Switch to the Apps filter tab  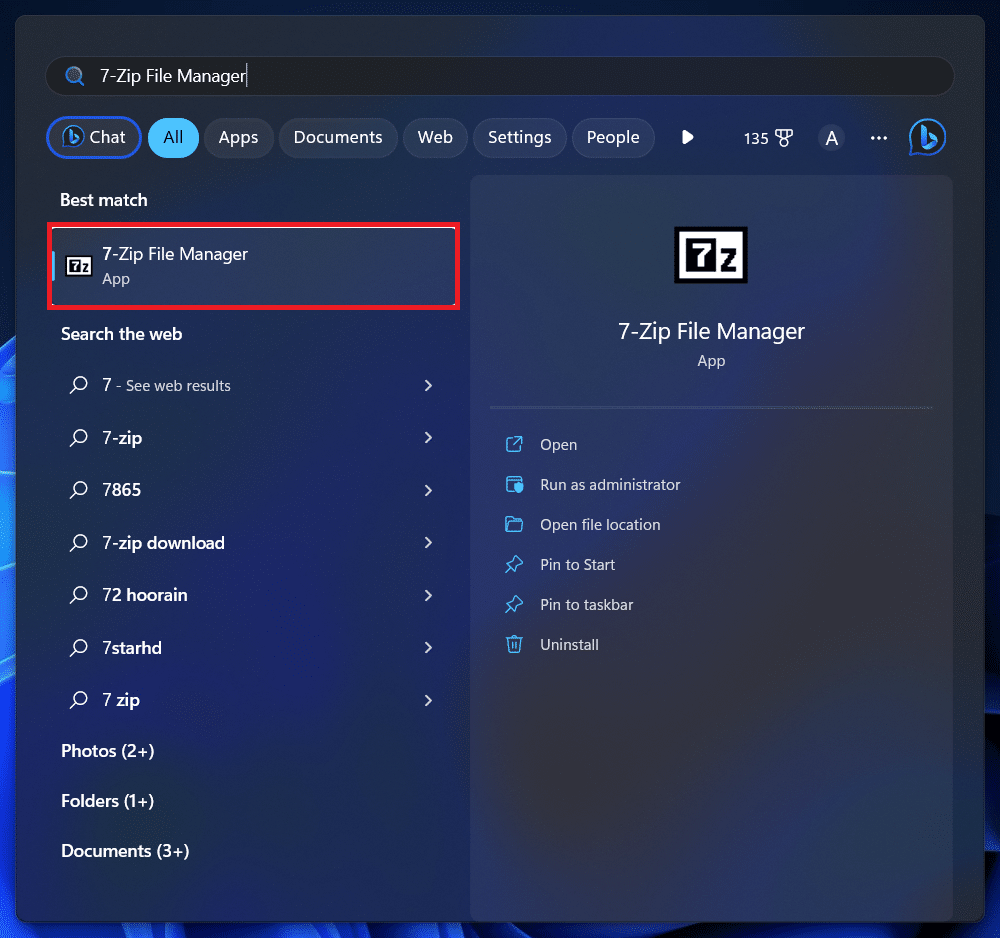point(238,138)
